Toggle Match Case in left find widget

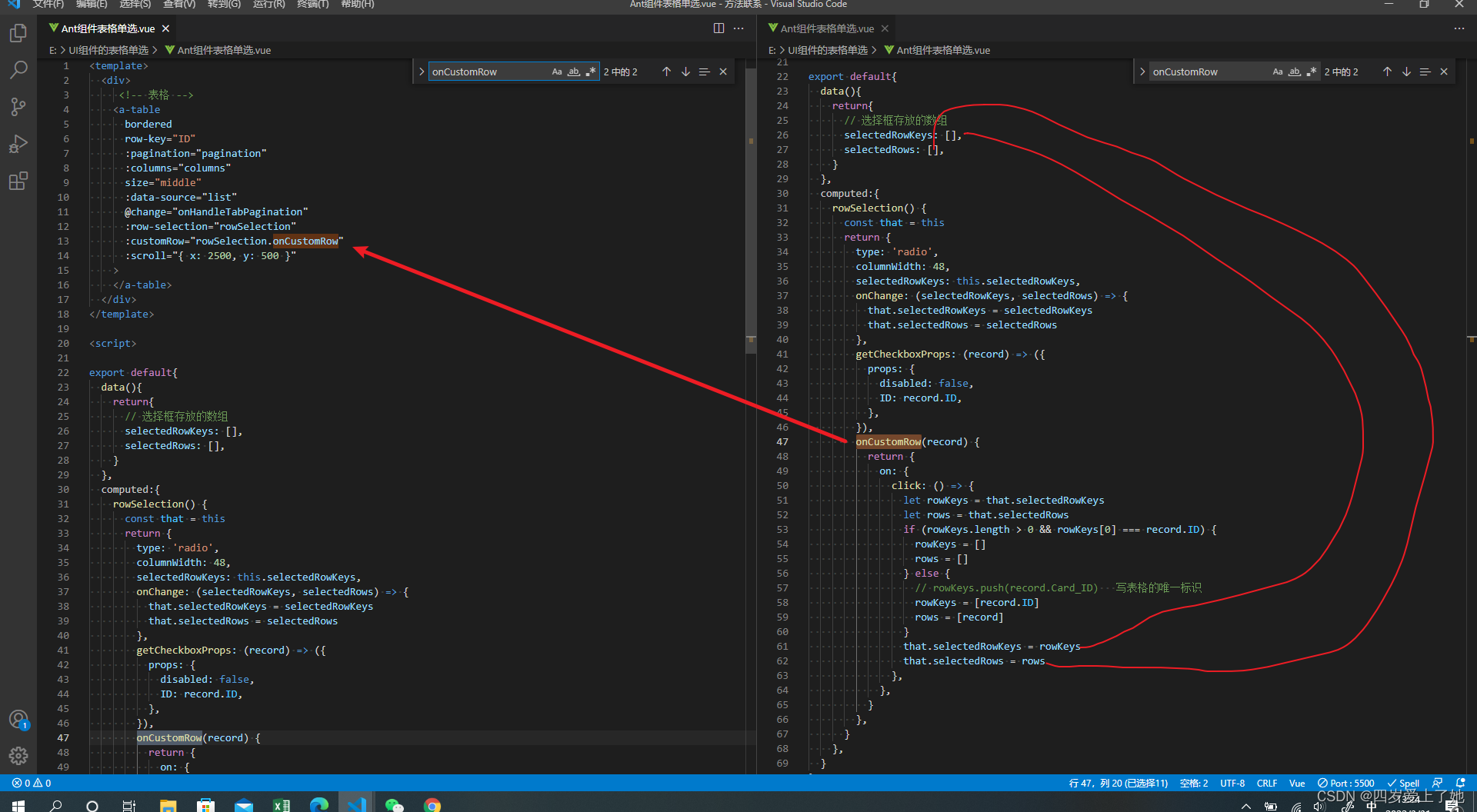click(x=557, y=72)
